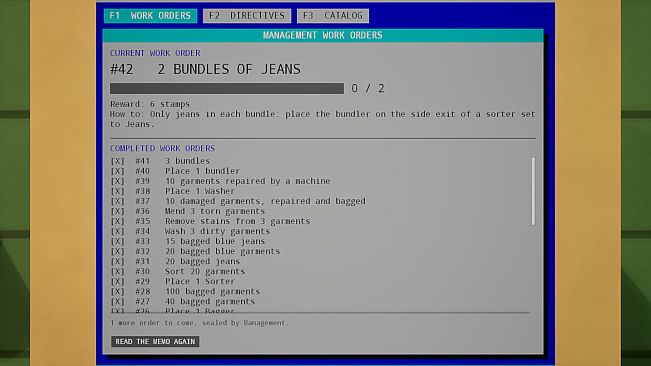Click the 'COMPLETED WORK ORDERS' heading
651x366 pixels.
pyautogui.click(x=162, y=148)
